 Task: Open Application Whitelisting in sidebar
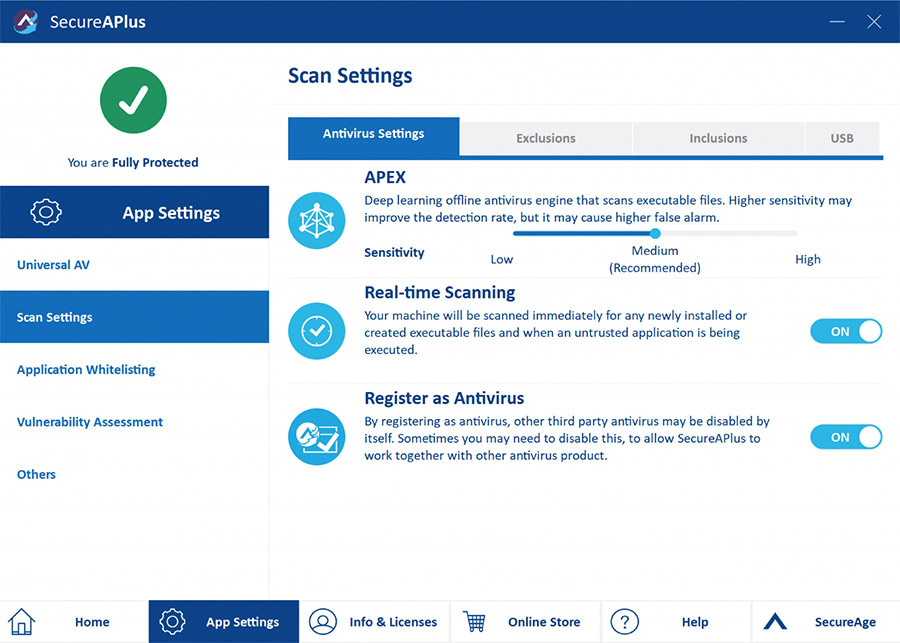(x=134, y=369)
